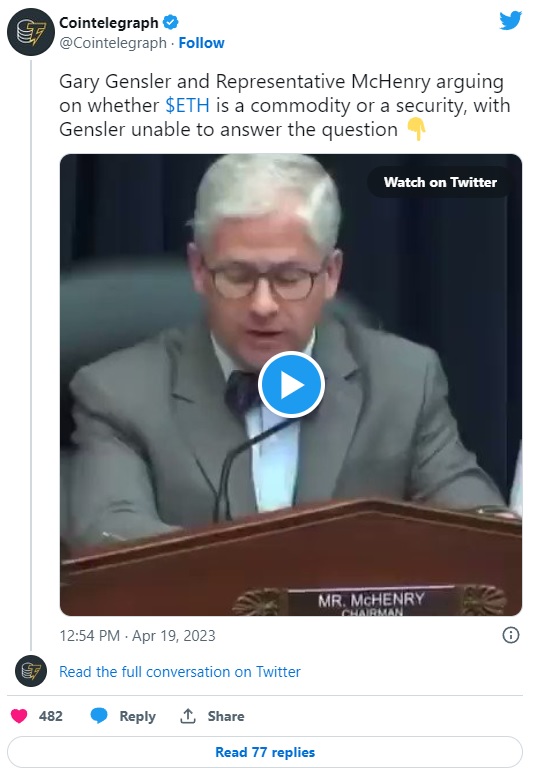The width and height of the screenshot is (533, 781).
Task: Click the 482 likes count
Action: coord(51,716)
